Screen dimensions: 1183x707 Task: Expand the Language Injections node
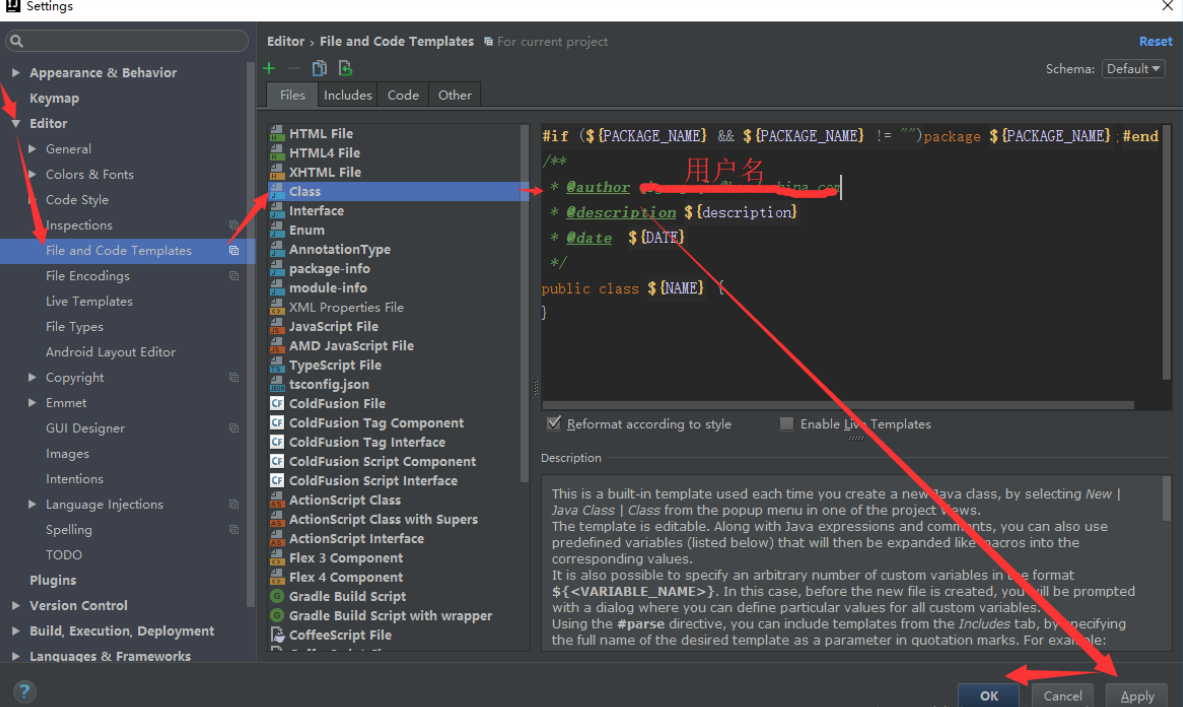[32, 504]
